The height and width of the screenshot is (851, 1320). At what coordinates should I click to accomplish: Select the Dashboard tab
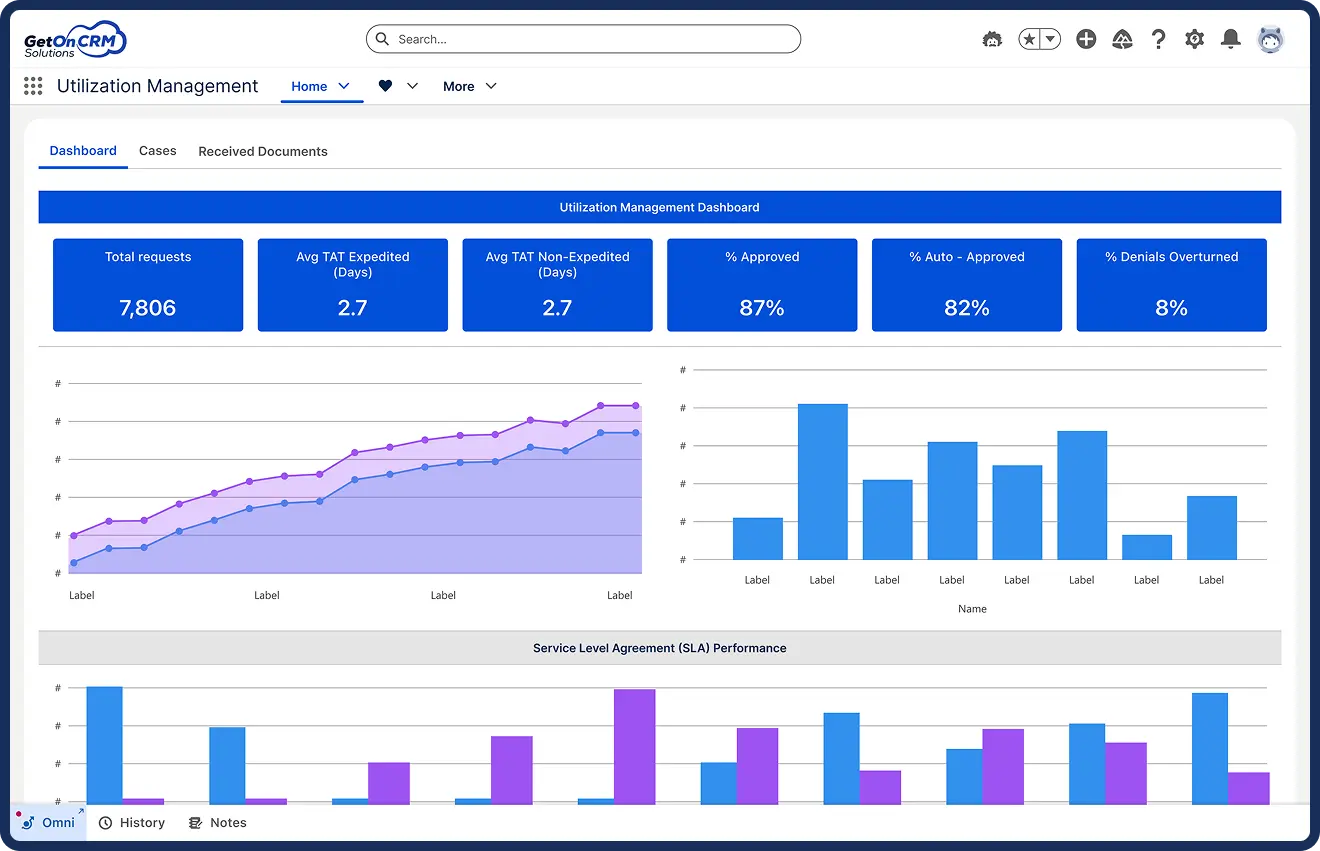point(83,151)
